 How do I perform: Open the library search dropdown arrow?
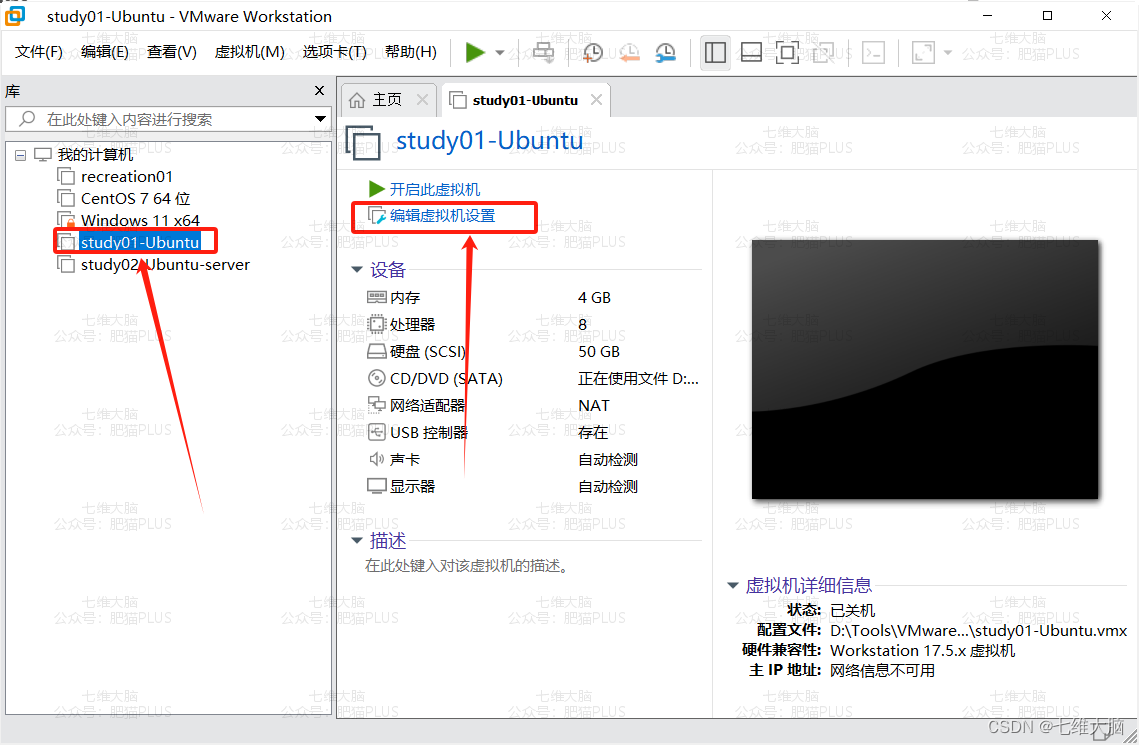pos(320,119)
